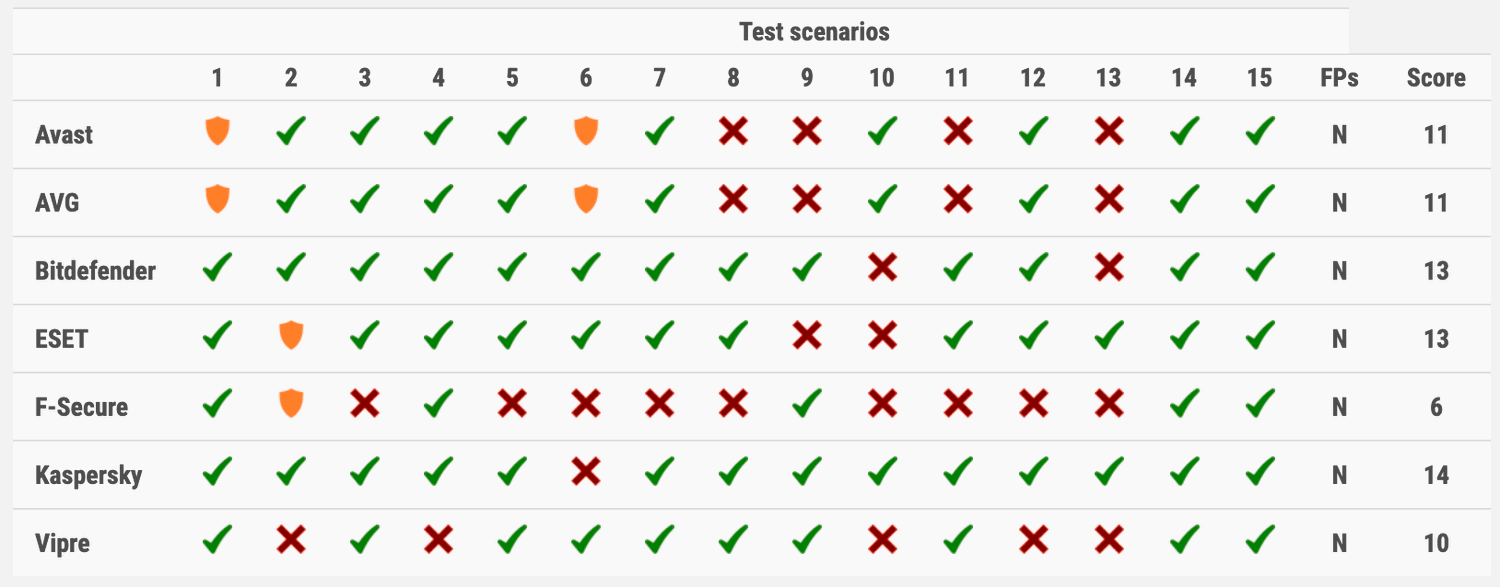
Task: Click AVG's orange shield in scenario 6
Action: pos(586,200)
